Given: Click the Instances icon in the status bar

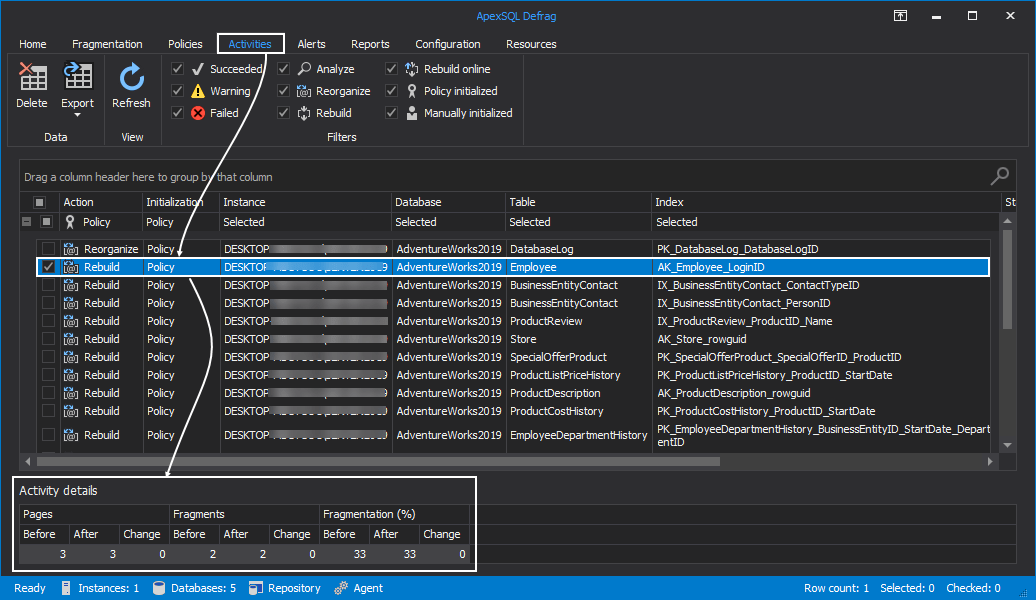Looking at the screenshot, I should point(66,588).
